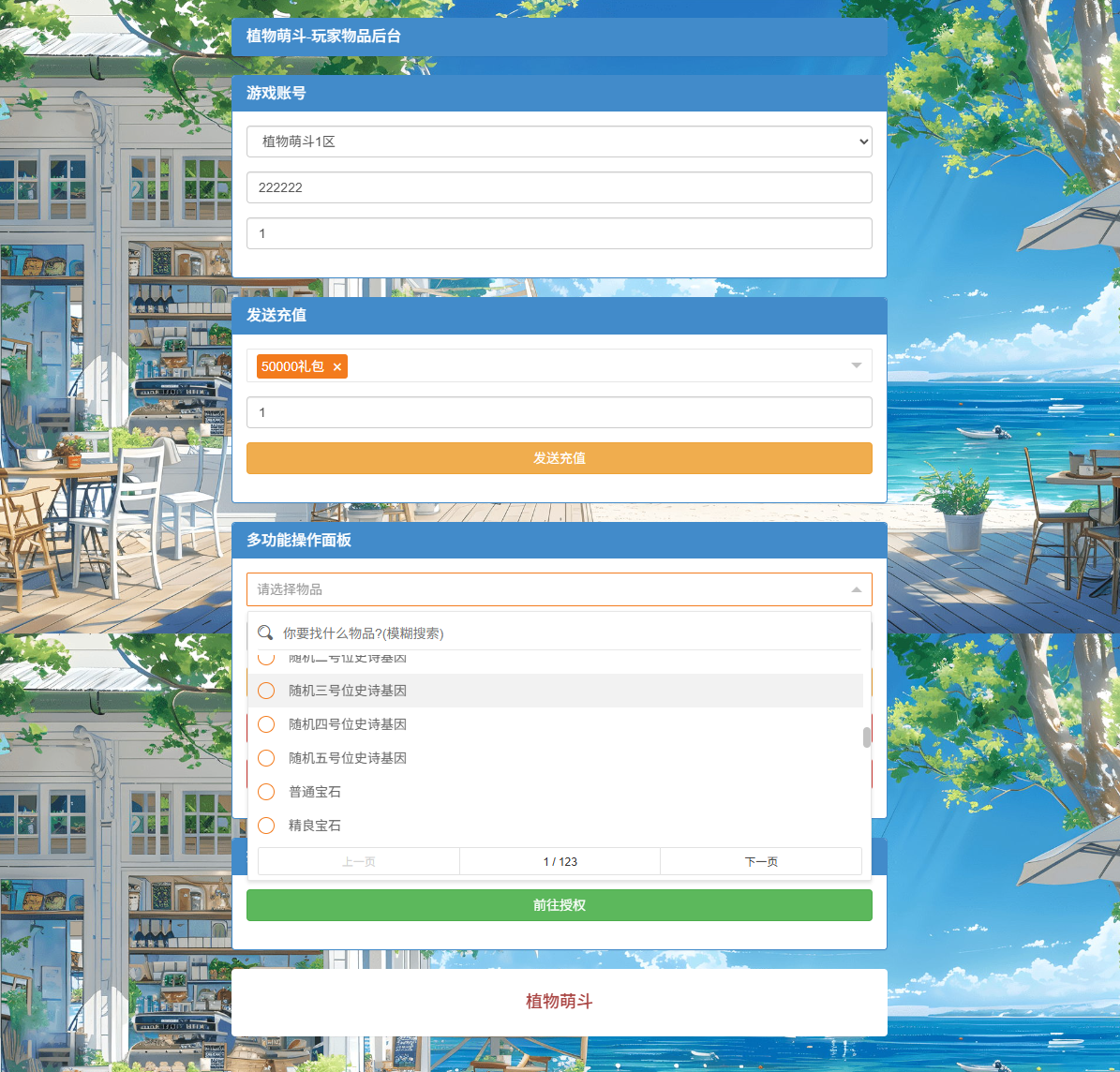This screenshot has height=1072, width=1120.
Task: Click the search magnifier icon in dropdown
Action: (265, 633)
